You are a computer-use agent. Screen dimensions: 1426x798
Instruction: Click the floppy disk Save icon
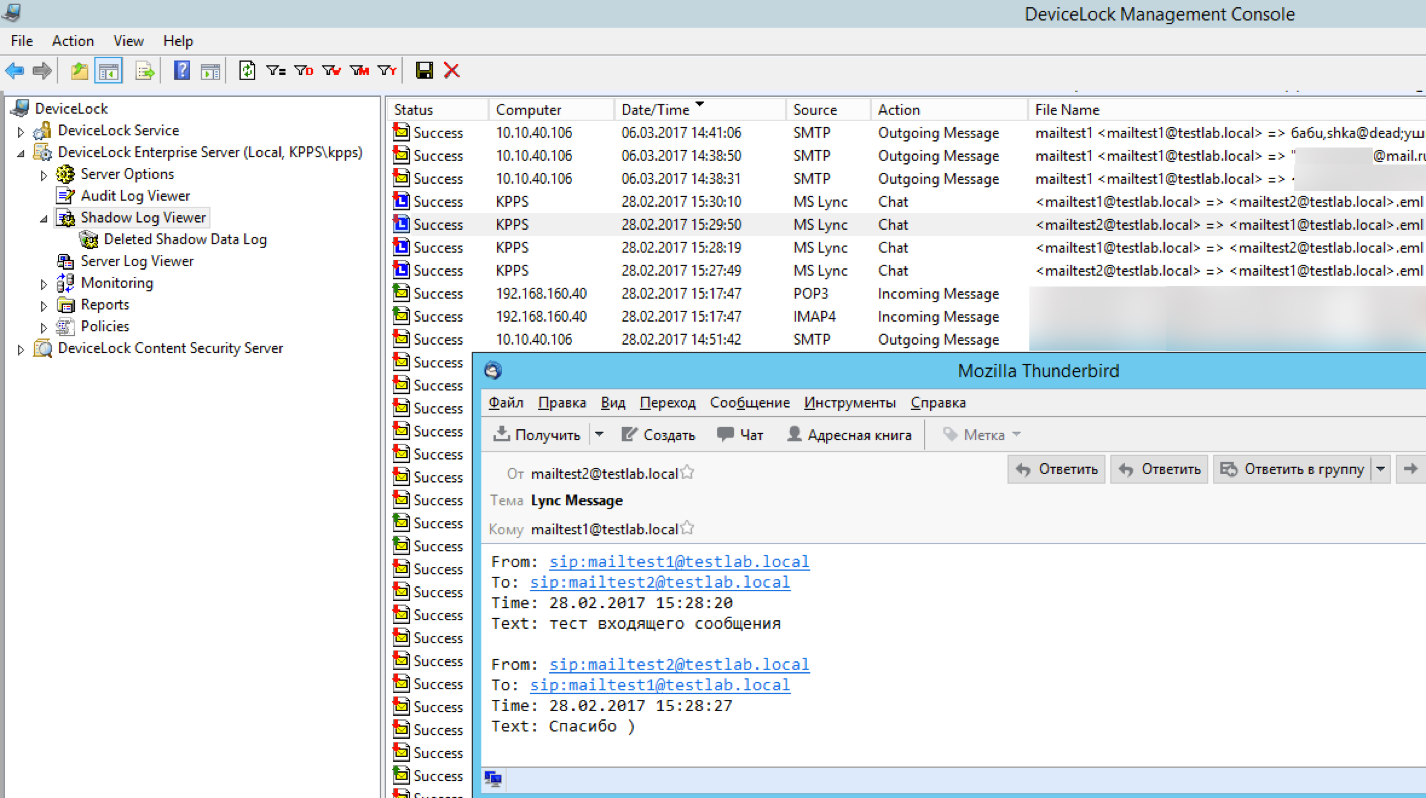click(x=424, y=70)
